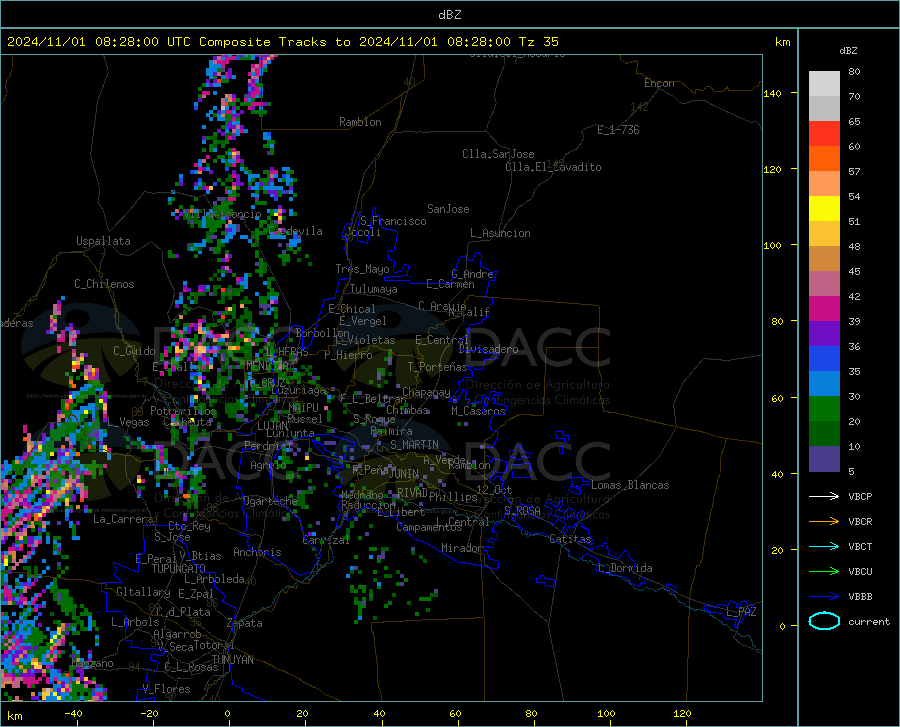Click the 'Tulumaya' map label
The height and width of the screenshot is (727, 900).
pos(374,289)
